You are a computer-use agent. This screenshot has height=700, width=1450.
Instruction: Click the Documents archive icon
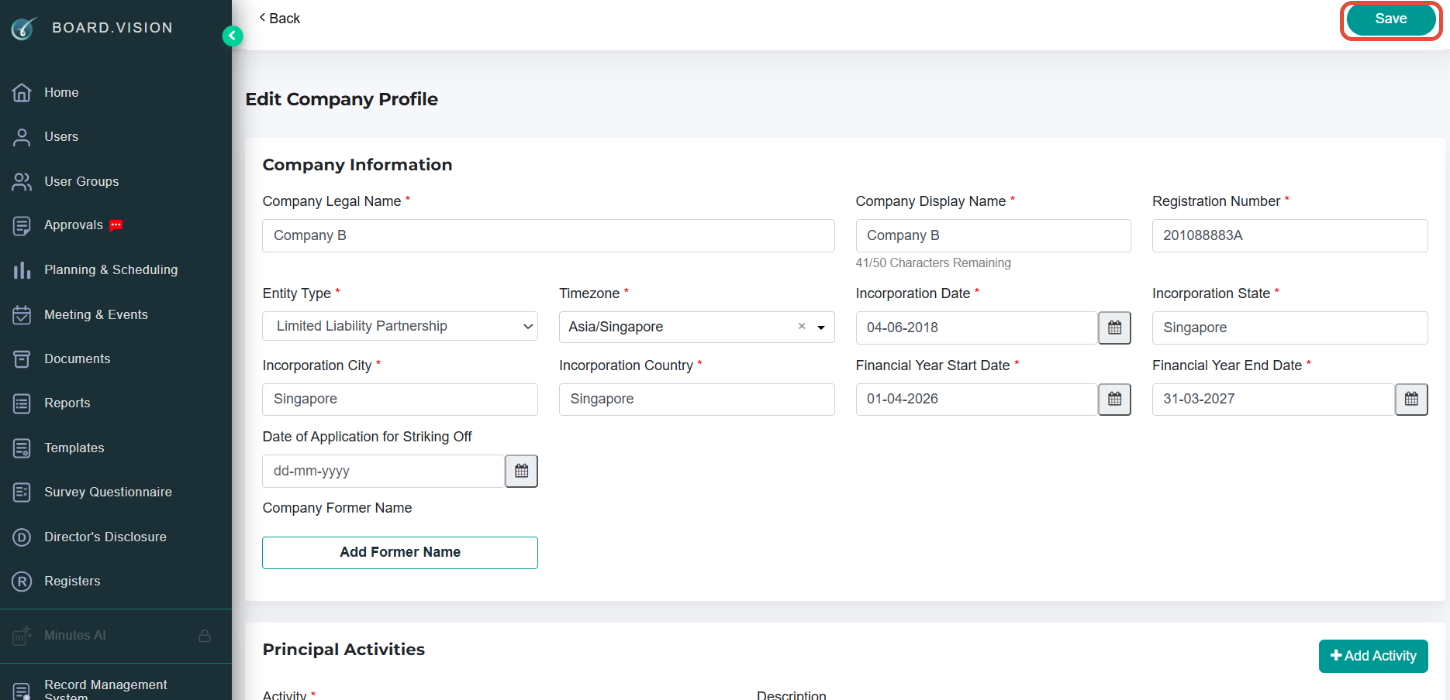tap(21, 359)
